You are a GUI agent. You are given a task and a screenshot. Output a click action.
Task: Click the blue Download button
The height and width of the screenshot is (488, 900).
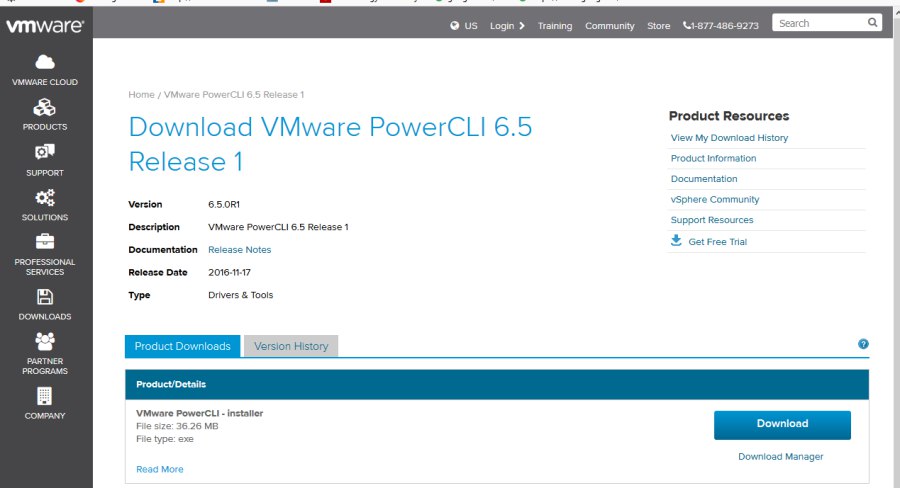pos(782,425)
